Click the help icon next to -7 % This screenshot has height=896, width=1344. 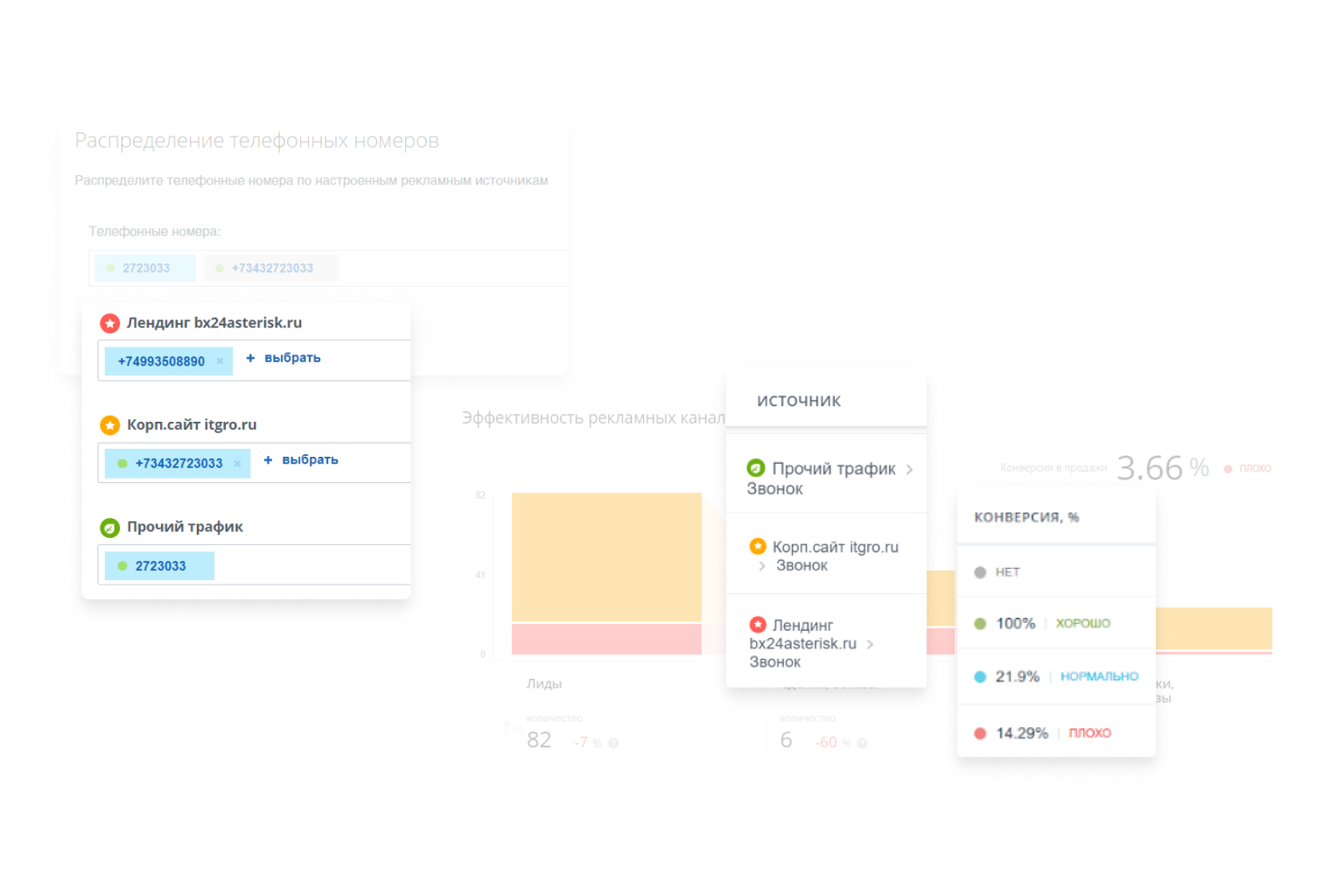point(613,743)
